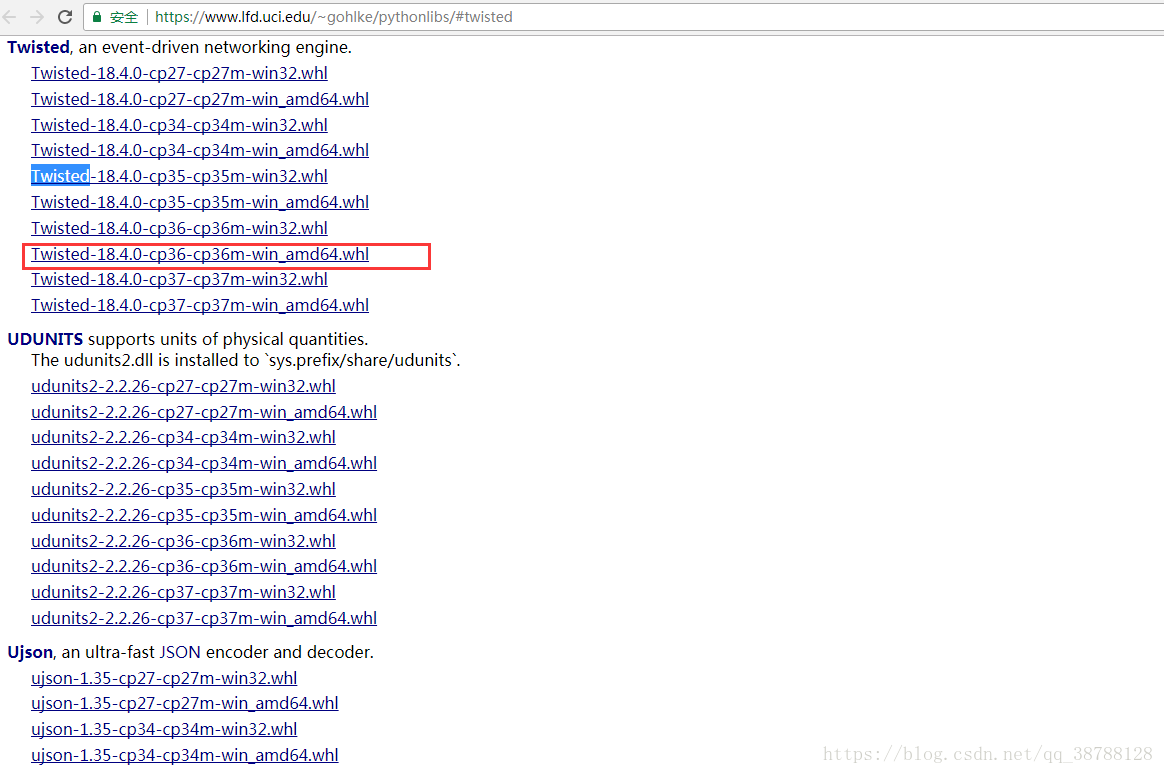The height and width of the screenshot is (774, 1164).
Task: Click the bold Ujson heading link
Action: click(30, 653)
